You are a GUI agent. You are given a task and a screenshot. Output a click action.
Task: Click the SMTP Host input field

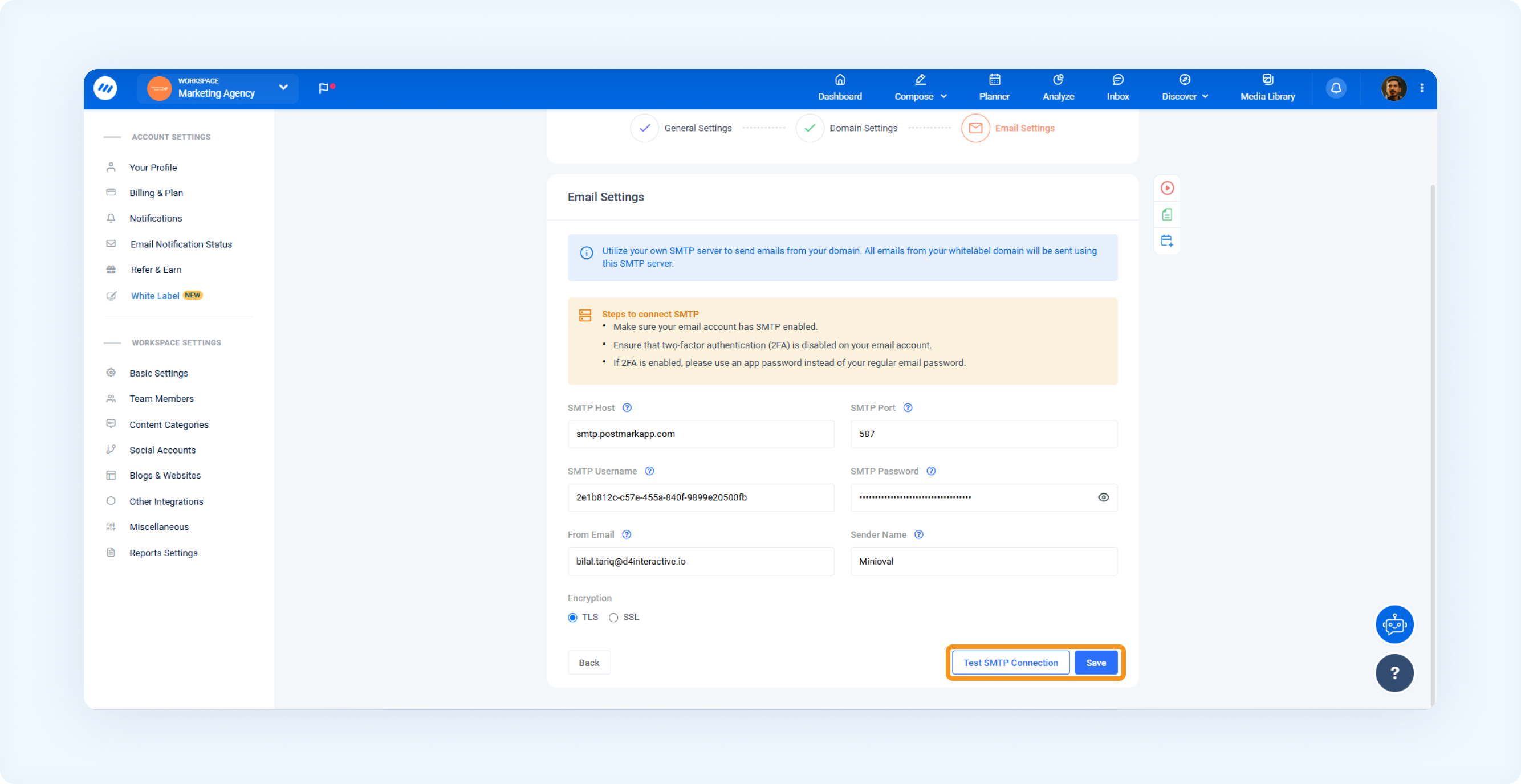(701, 434)
